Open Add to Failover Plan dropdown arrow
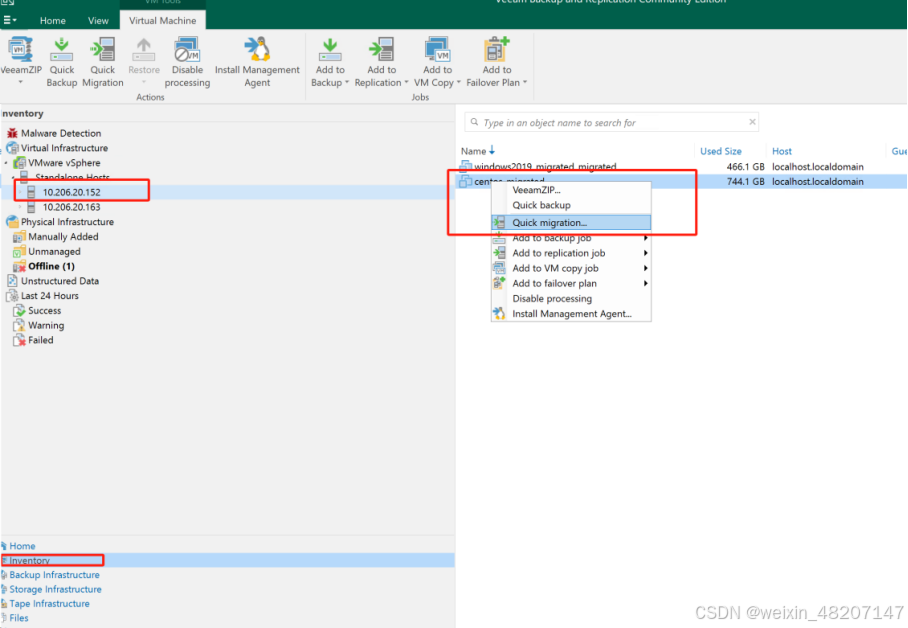The width and height of the screenshot is (908, 628). tap(525, 82)
